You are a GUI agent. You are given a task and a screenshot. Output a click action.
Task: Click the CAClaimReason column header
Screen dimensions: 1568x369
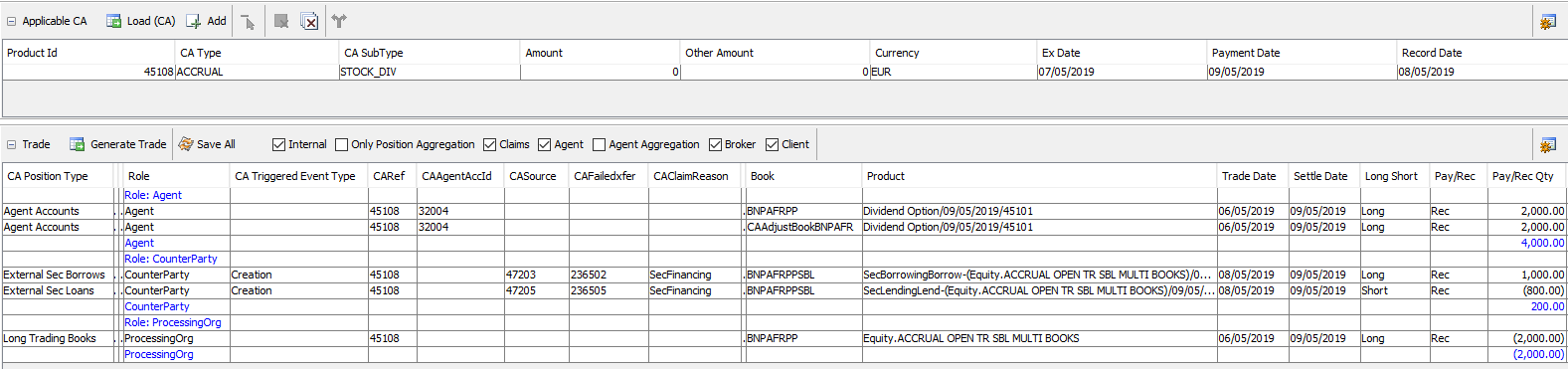(x=696, y=176)
